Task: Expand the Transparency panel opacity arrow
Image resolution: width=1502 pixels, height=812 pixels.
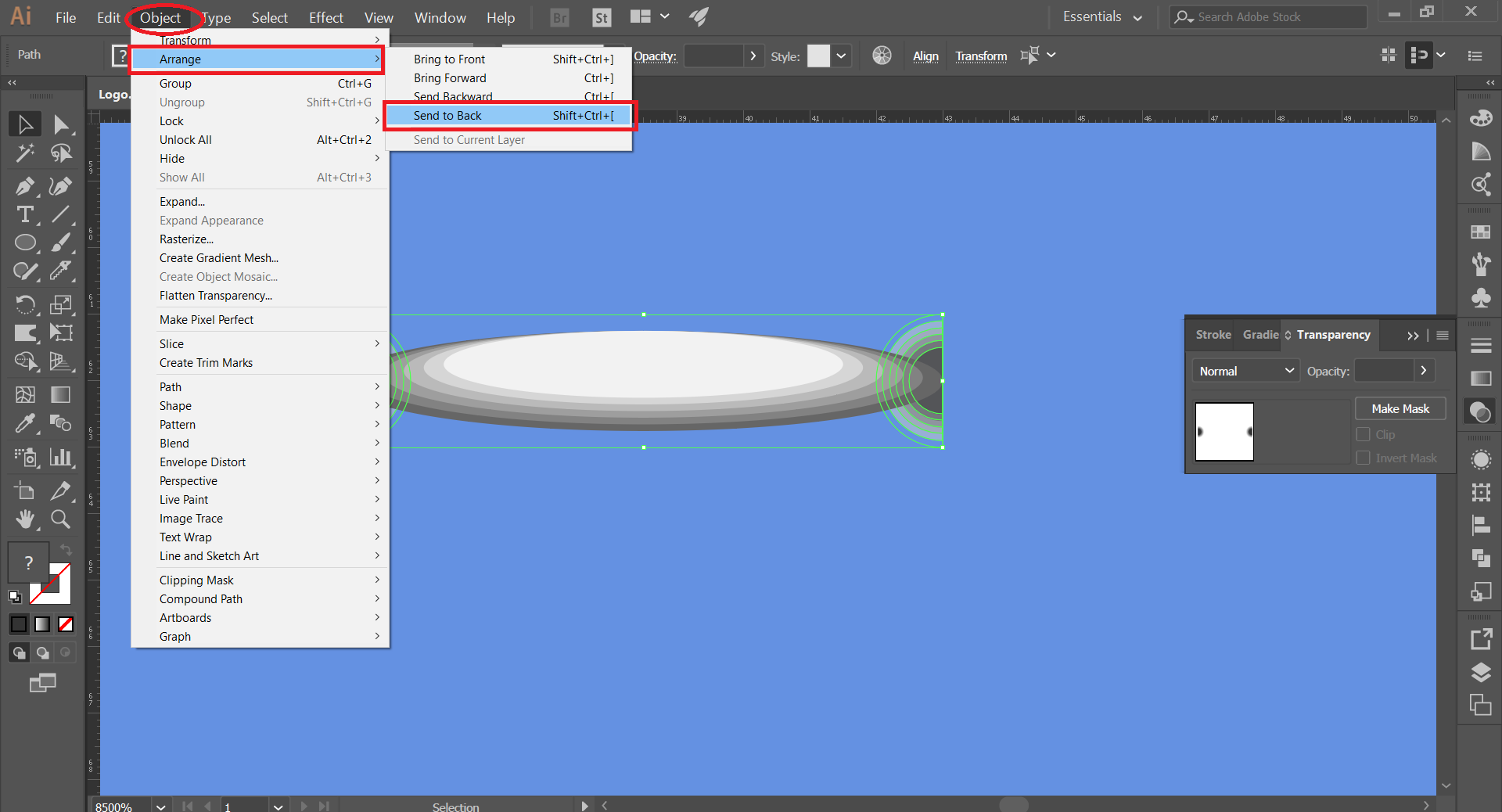Action: click(x=1424, y=371)
